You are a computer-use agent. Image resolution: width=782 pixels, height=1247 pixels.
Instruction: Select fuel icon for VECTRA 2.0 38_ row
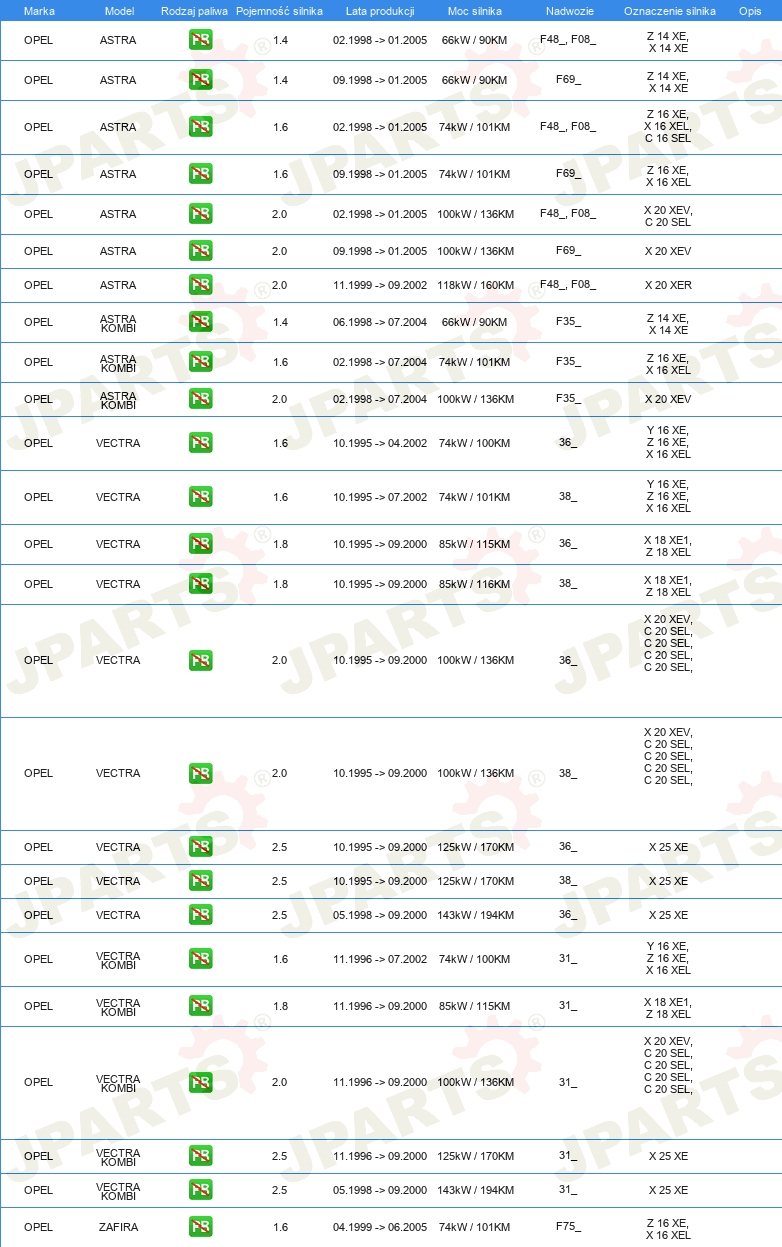(x=200, y=773)
